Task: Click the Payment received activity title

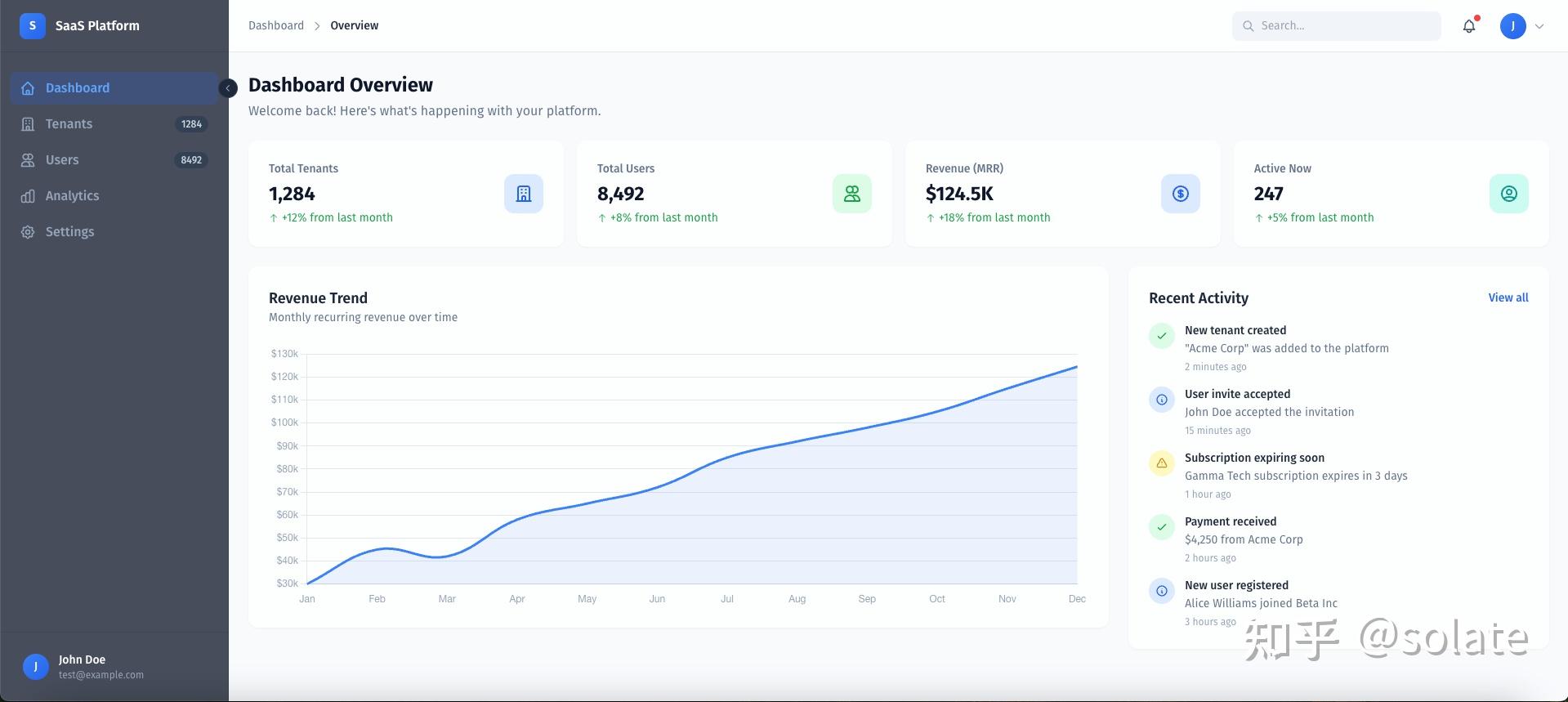Action: tap(1231, 521)
